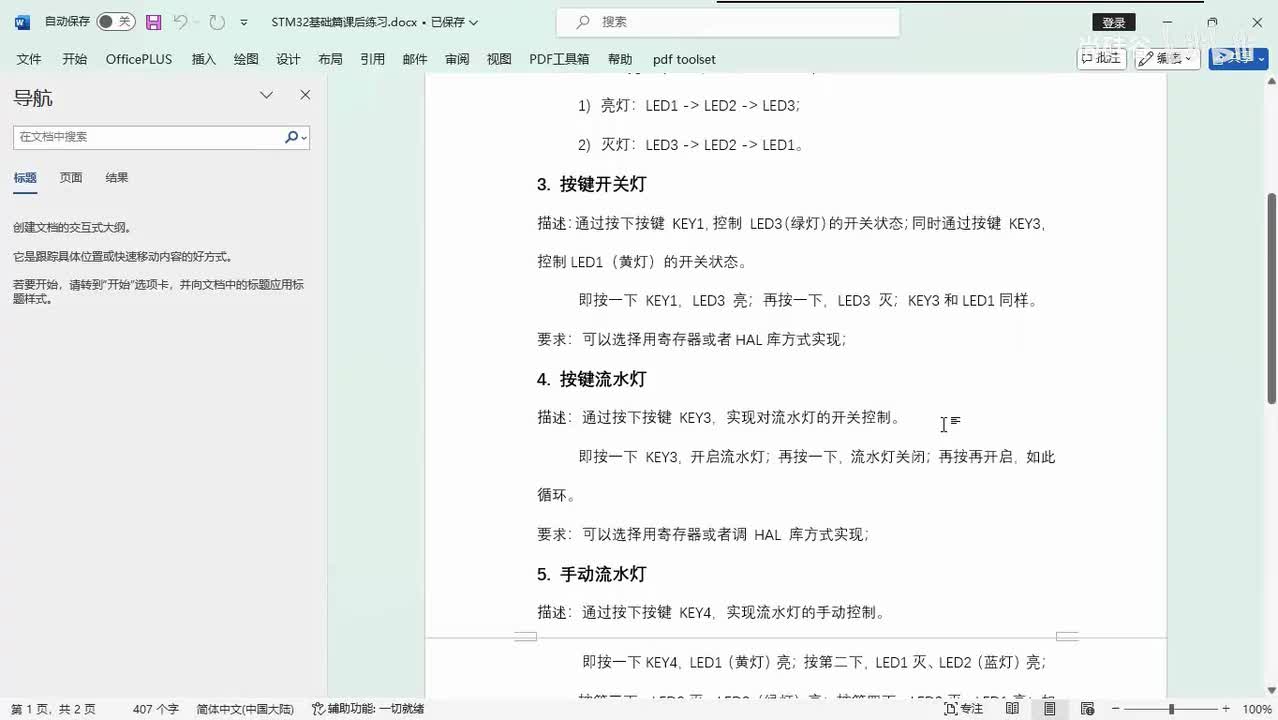Switch to the 审阅 ribbon tab
The height and width of the screenshot is (720, 1278).
tap(457, 59)
